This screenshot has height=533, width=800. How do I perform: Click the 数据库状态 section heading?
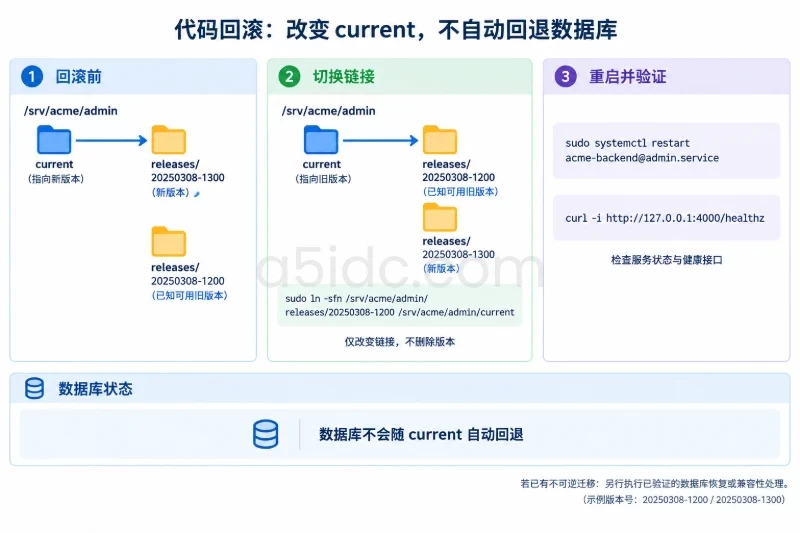tap(95, 389)
